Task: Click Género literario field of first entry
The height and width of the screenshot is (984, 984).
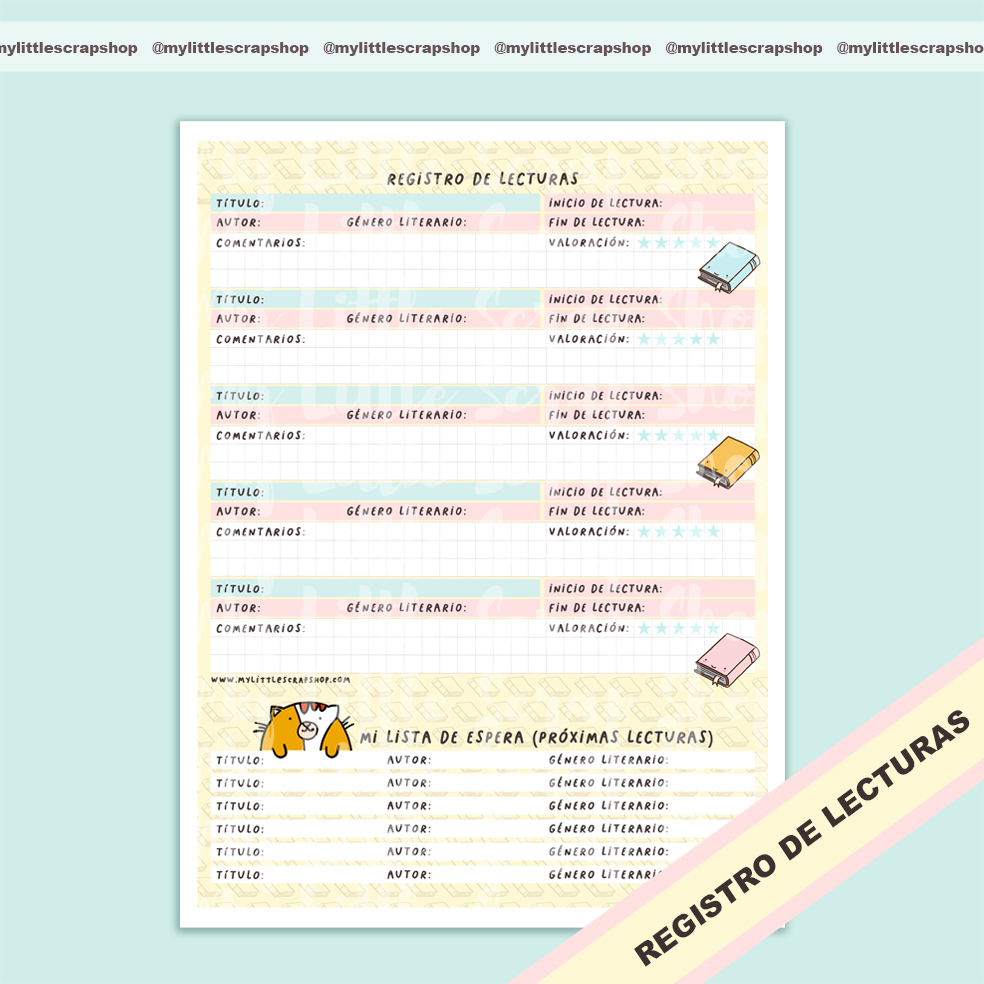Action: point(442,222)
